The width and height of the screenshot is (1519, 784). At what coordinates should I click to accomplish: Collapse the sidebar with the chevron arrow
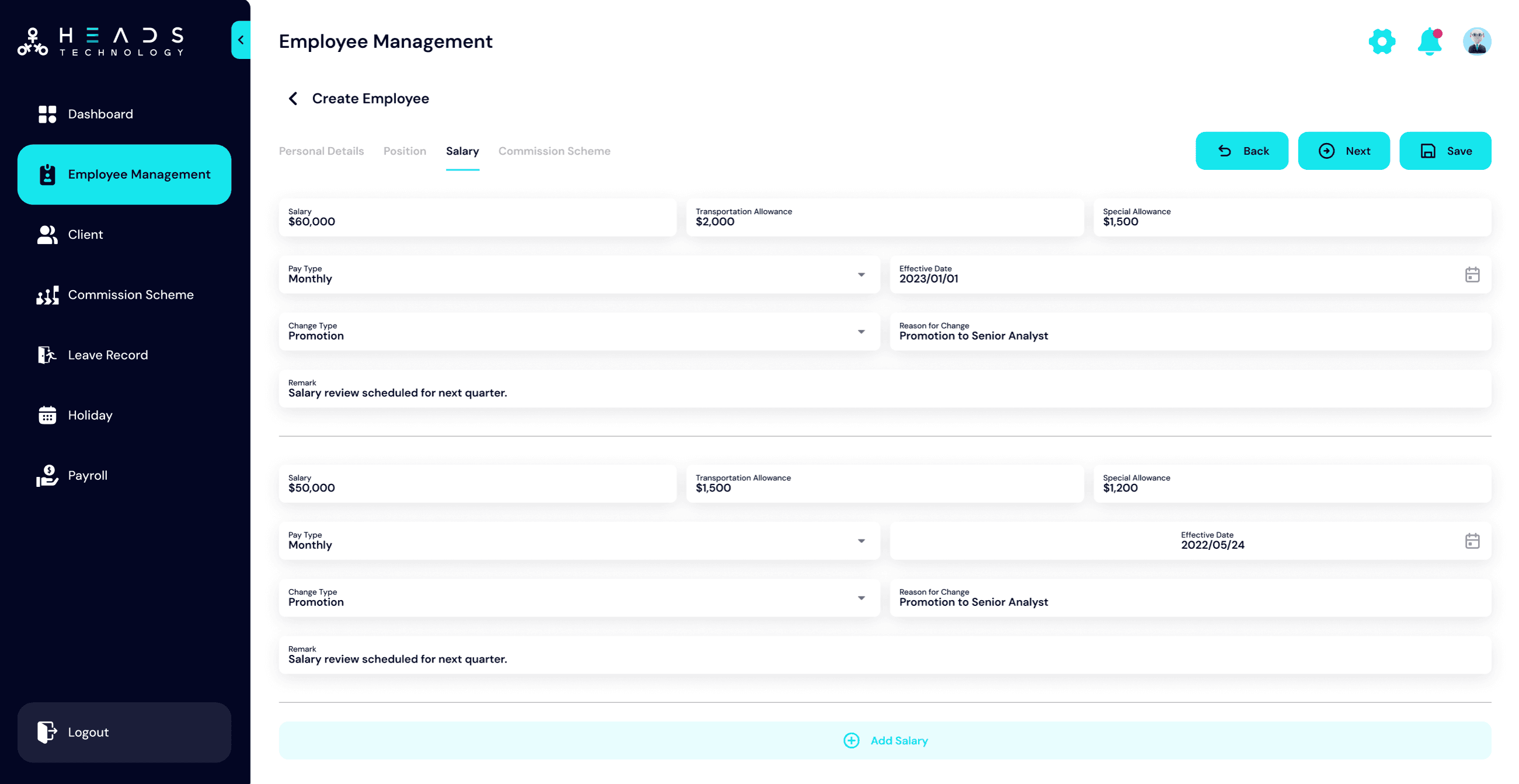[x=241, y=40]
